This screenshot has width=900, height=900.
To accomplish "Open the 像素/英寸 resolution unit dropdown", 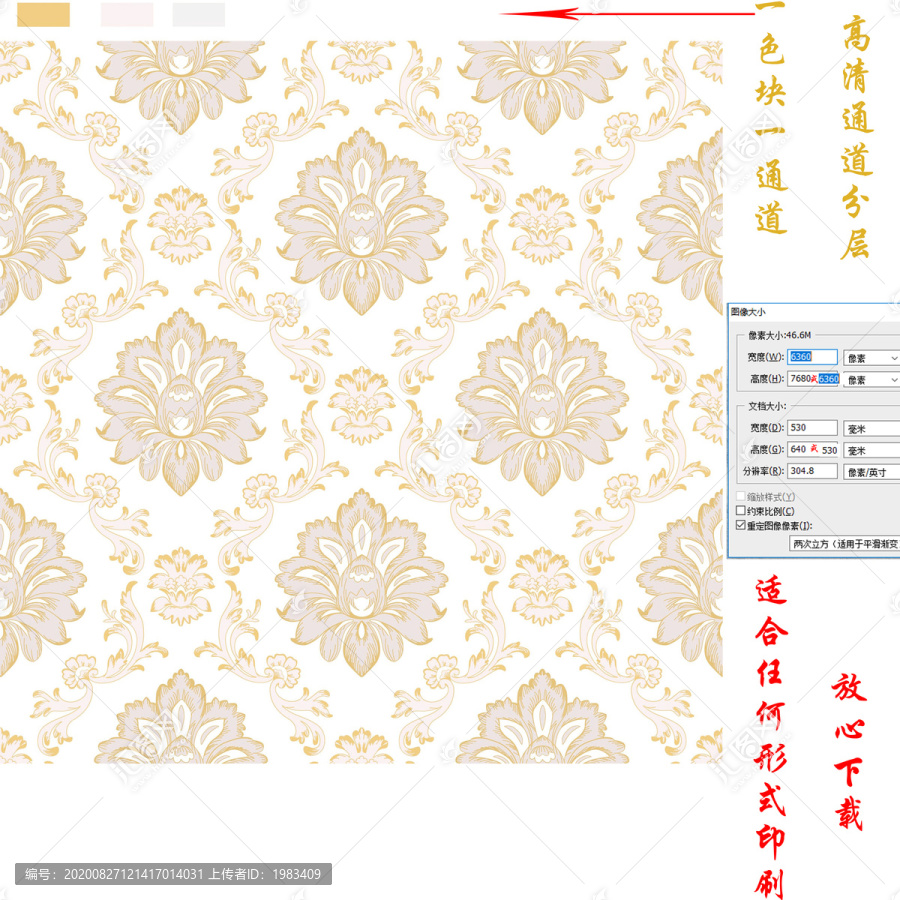I will [871, 472].
